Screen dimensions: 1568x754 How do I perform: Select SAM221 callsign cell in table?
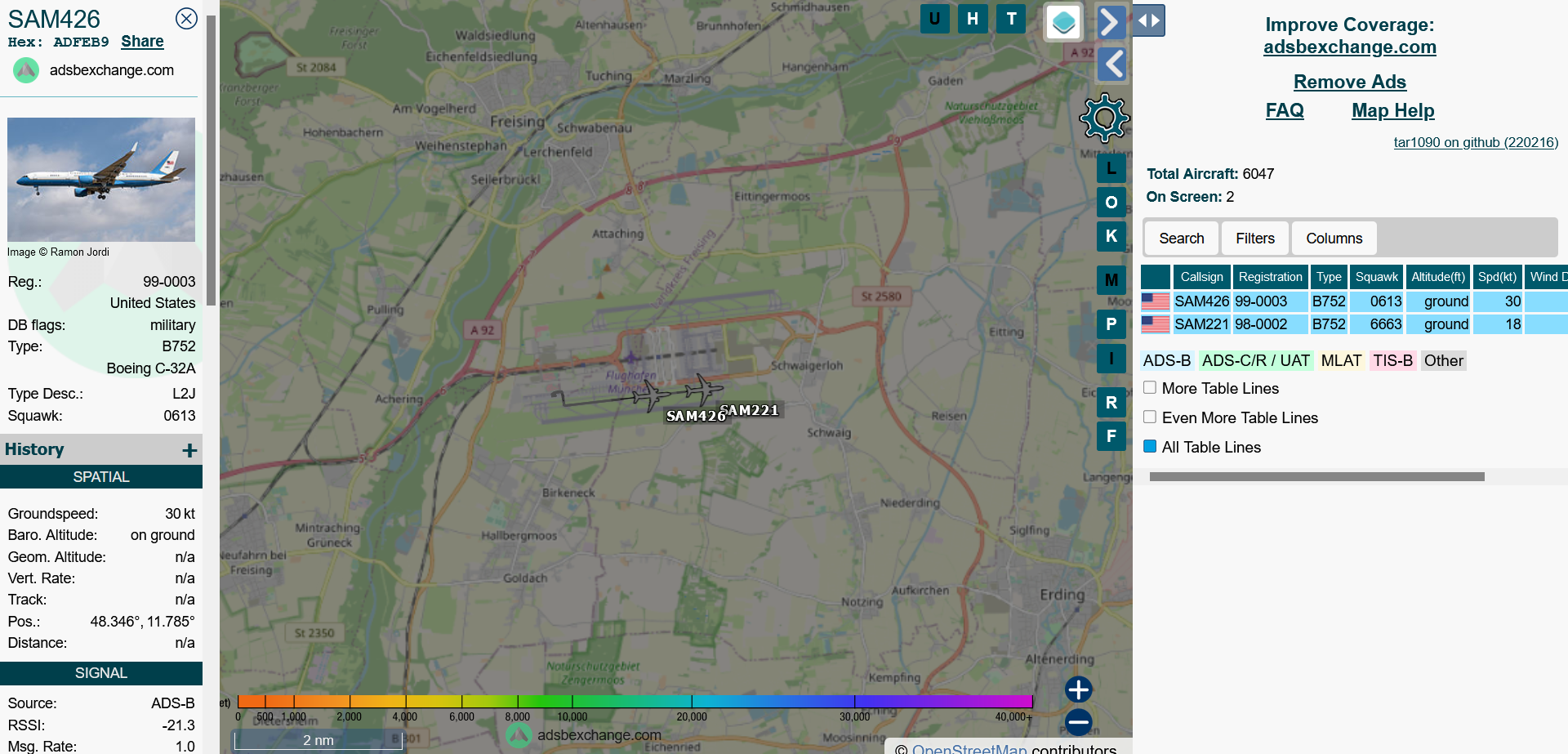click(x=1201, y=324)
